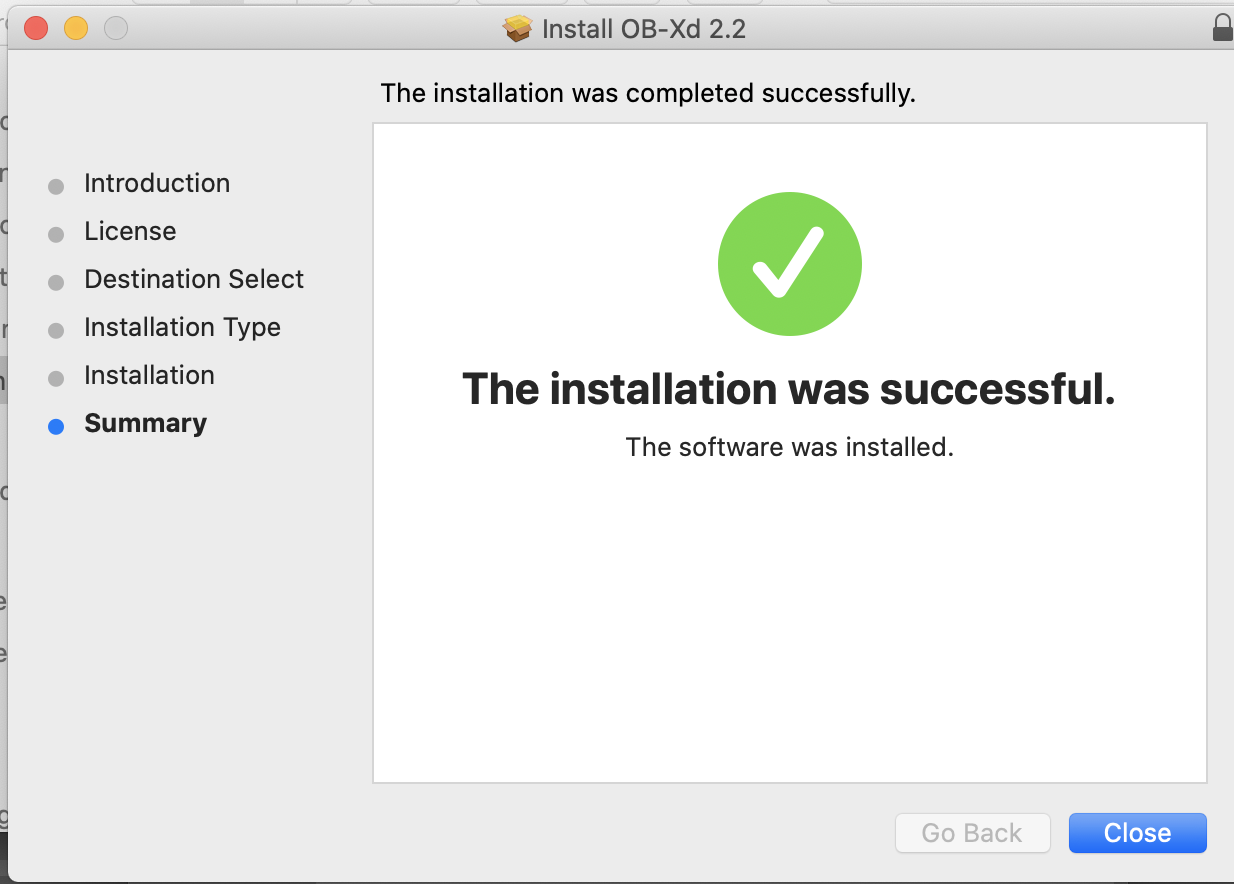Click 'The software was installed.' text

790,447
